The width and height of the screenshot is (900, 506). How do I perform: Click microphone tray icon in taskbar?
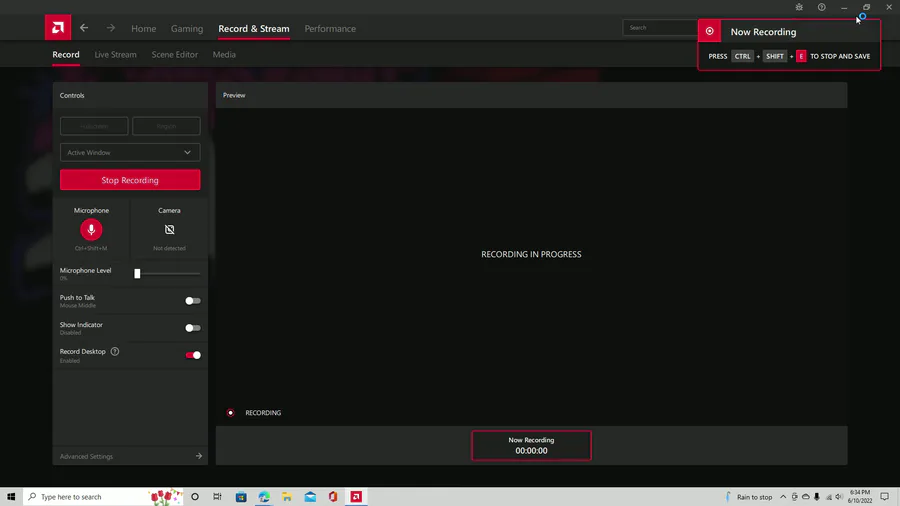(817, 497)
